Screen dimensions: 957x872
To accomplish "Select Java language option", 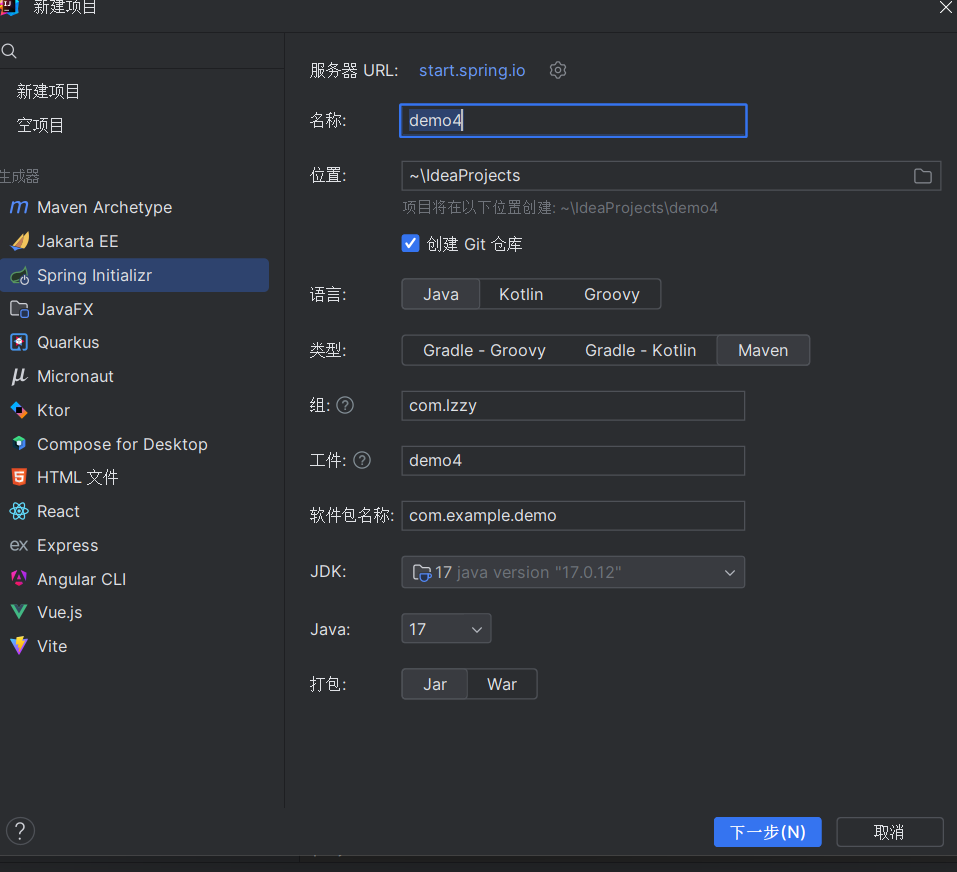I will [441, 294].
